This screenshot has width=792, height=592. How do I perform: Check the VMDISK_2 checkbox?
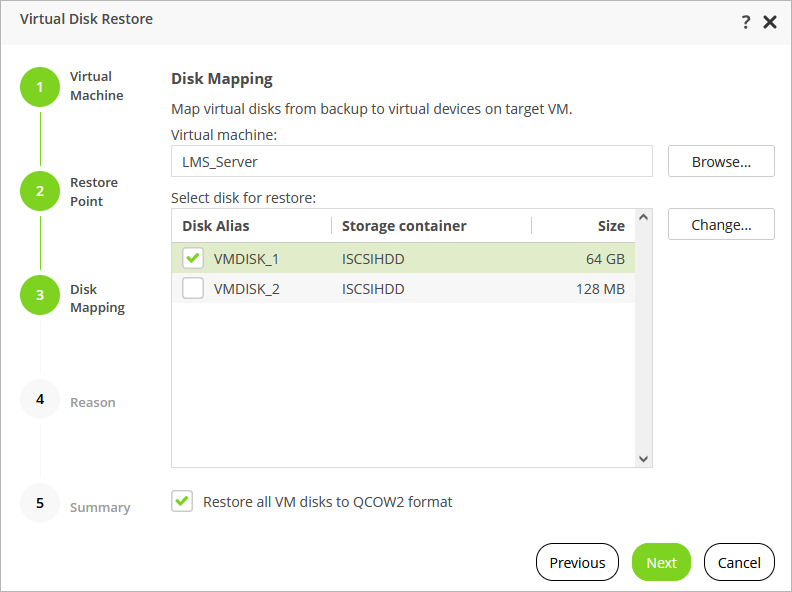[x=193, y=289]
